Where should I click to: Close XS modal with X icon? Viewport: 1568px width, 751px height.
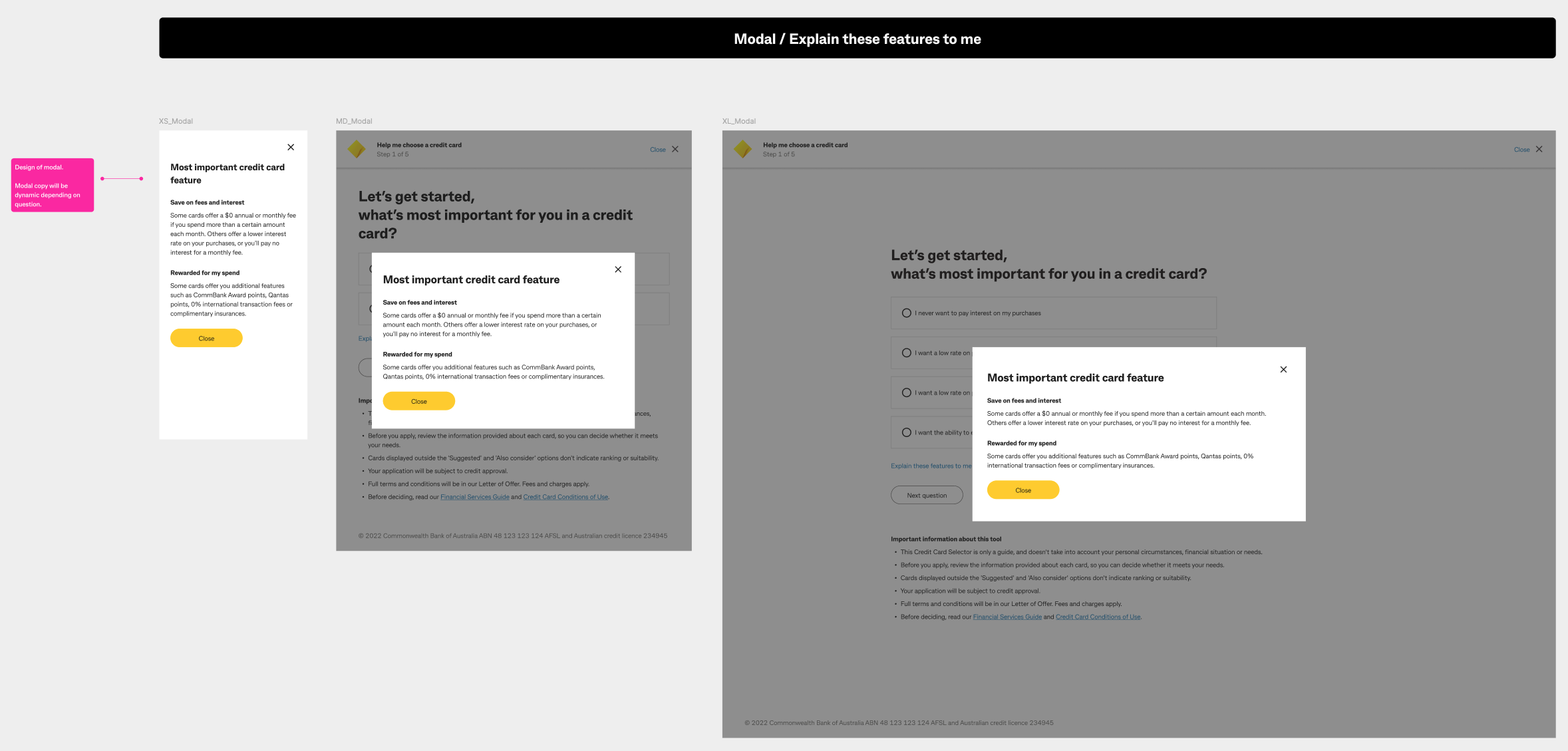291,147
